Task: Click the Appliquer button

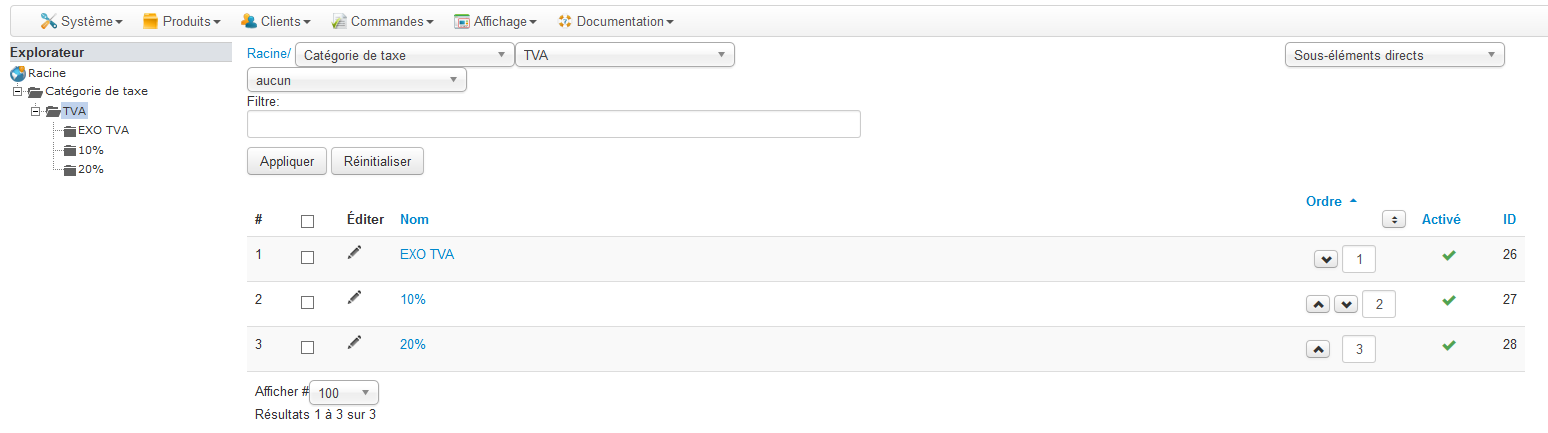Action: pos(287,161)
